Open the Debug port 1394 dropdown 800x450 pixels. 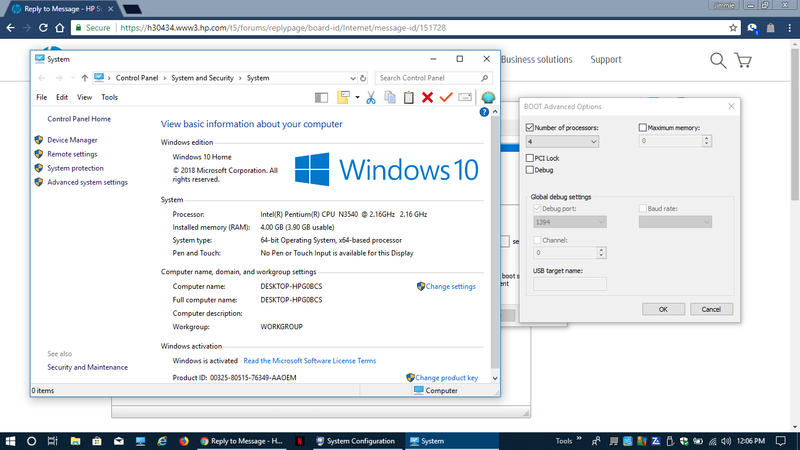[x=570, y=222]
